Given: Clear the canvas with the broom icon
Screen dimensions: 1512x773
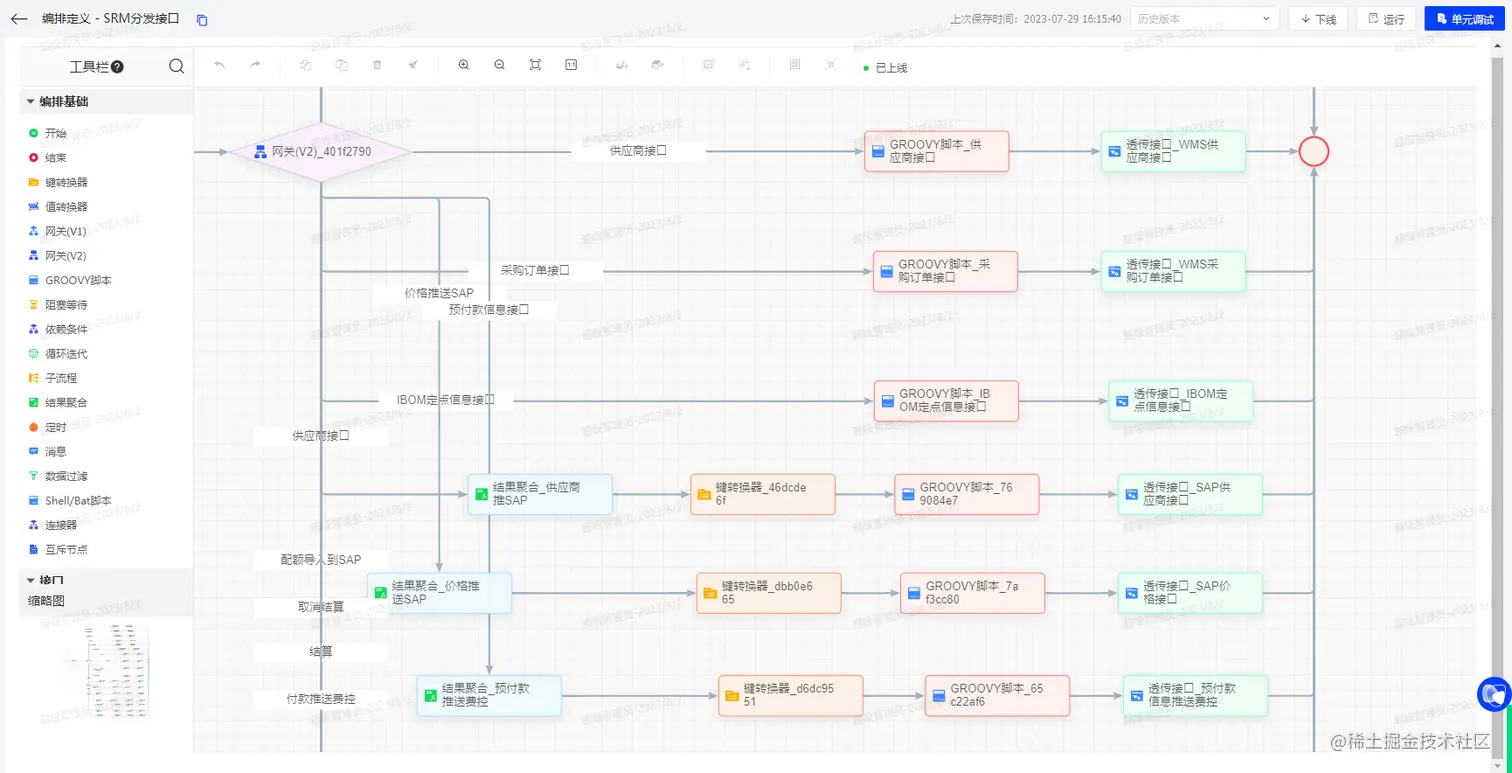Looking at the screenshot, I should click(412, 65).
